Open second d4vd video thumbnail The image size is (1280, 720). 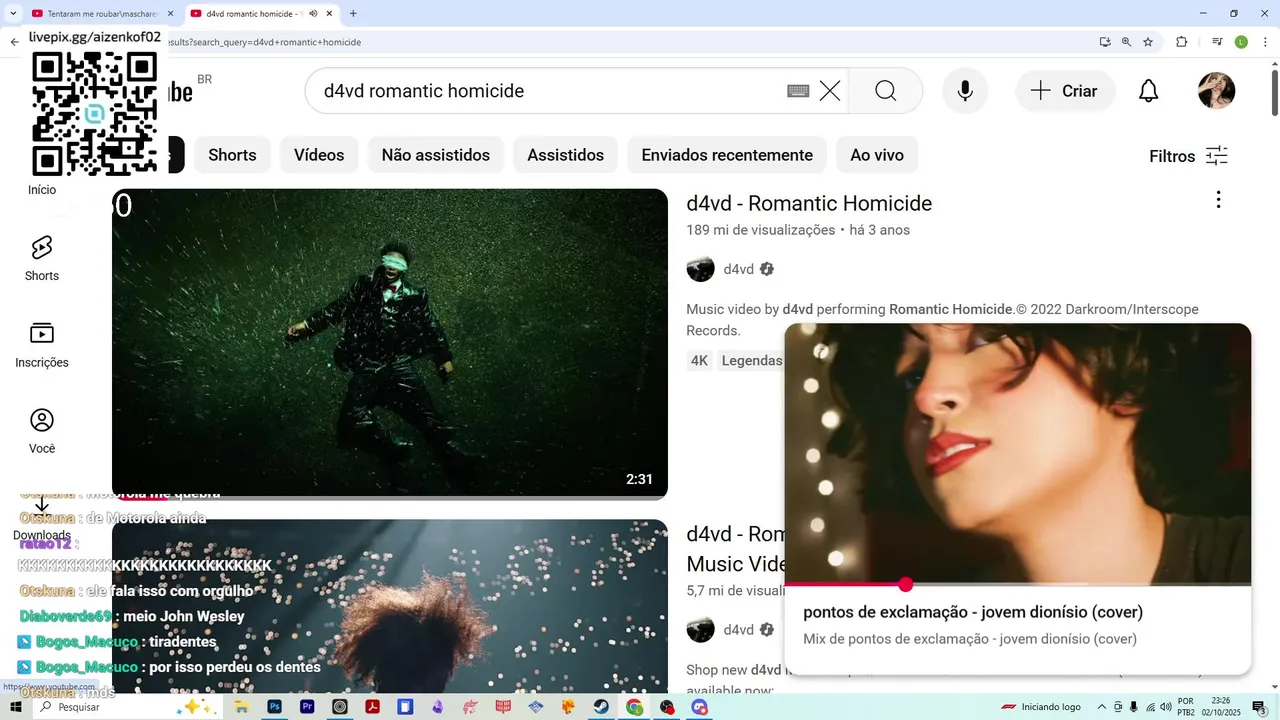[389, 606]
